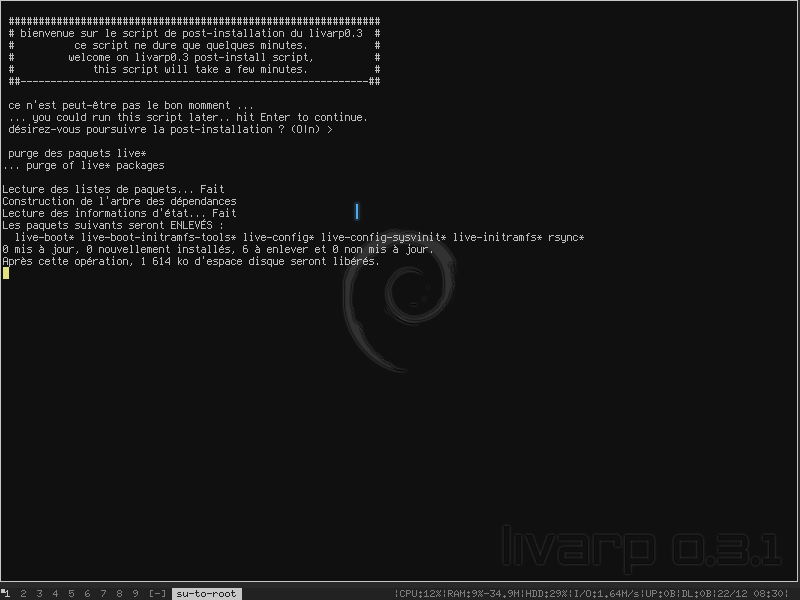This screenshot has width=800, height=600.
Task: Click 'Lecture des listes de paquets... Fait'
Action: click(x=113, y=189)
